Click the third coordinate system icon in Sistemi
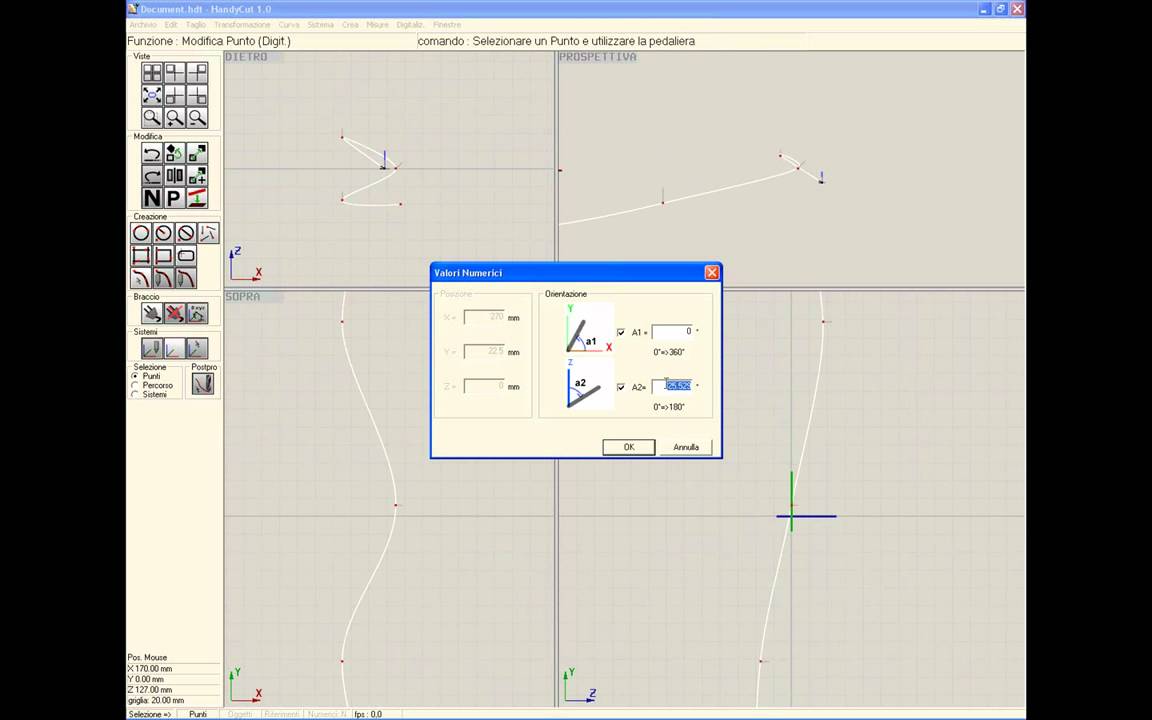Viewport: 1152px width, 720px height. 197,348
